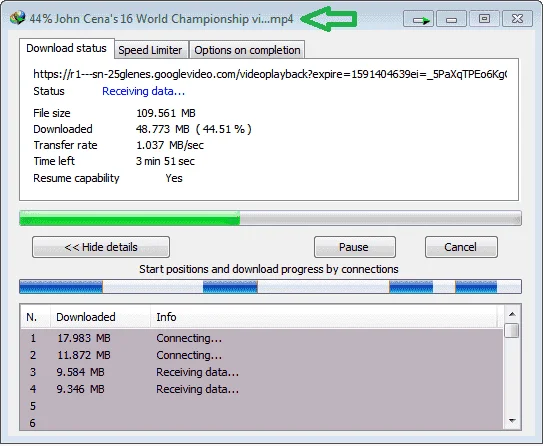Click the Info column header

(x=324, y=317)
